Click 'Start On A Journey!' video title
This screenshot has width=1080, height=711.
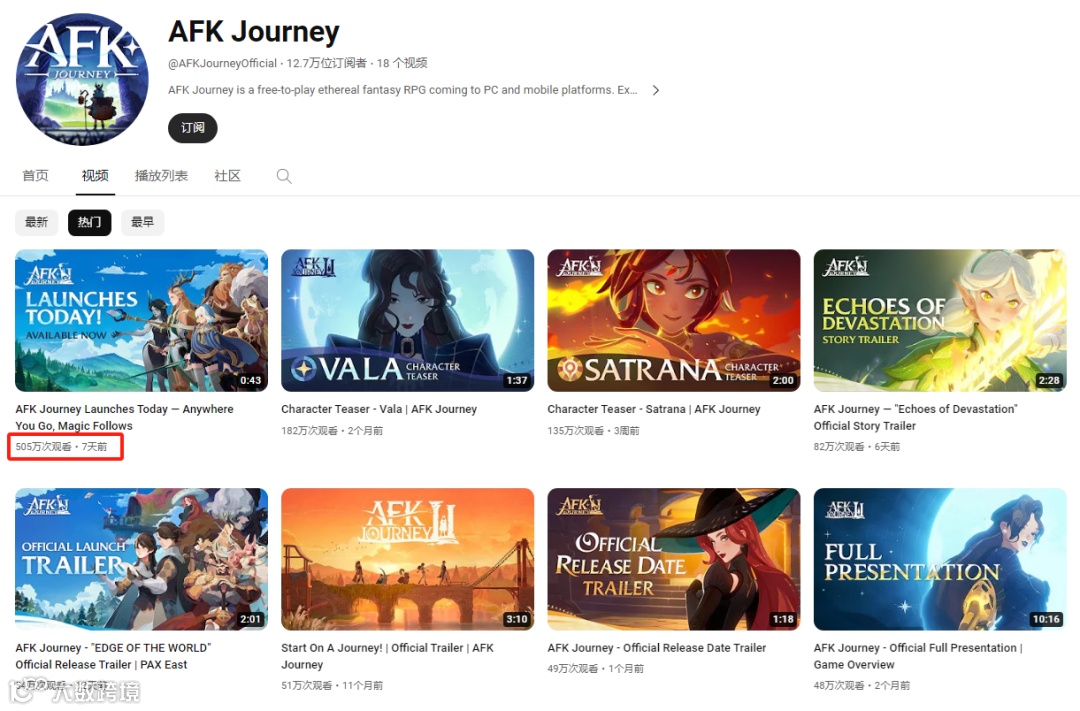[x=387, y=657]
